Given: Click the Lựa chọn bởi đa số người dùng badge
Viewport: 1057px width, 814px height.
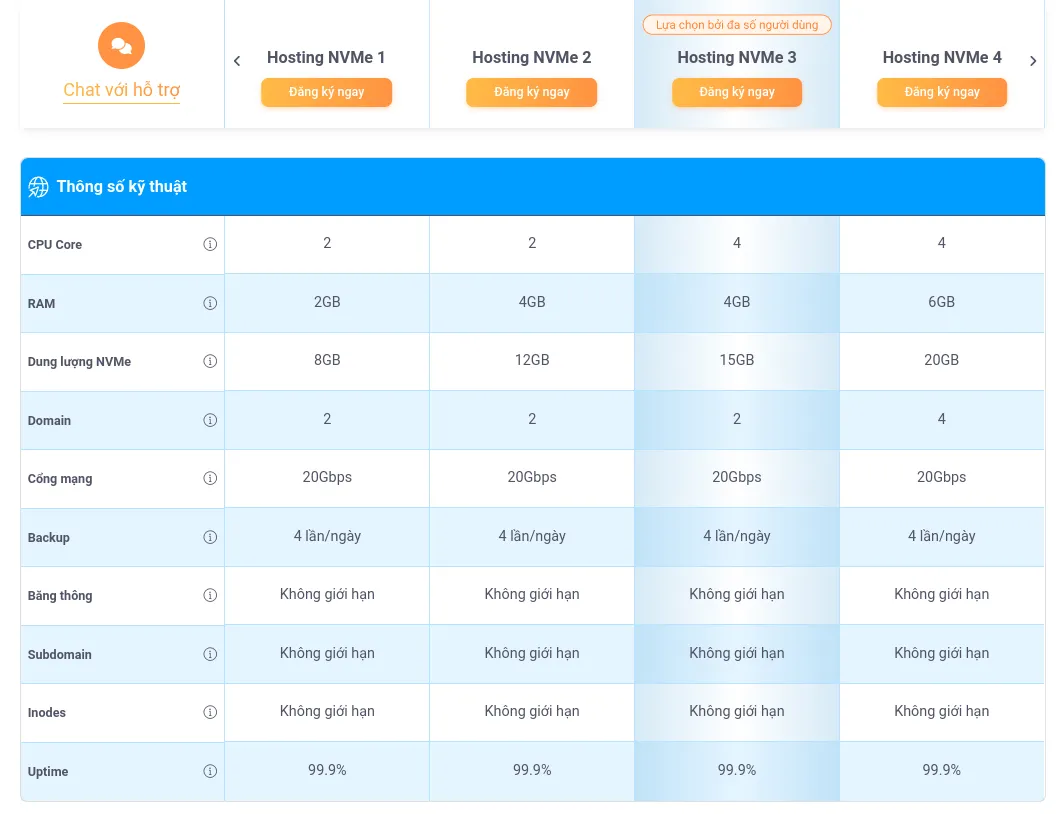Looking at the screenshot, I should click(x=737, y=25).
